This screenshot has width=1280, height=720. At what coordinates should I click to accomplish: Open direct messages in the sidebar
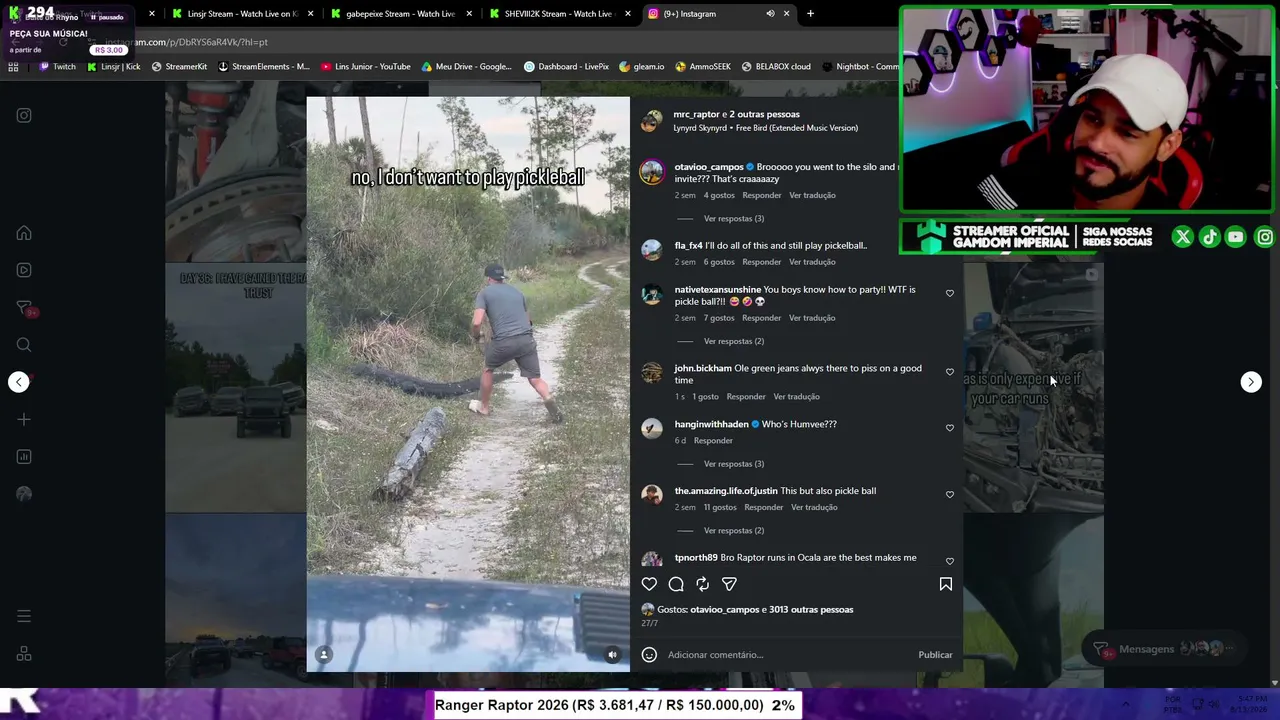(x=24, y=308)
